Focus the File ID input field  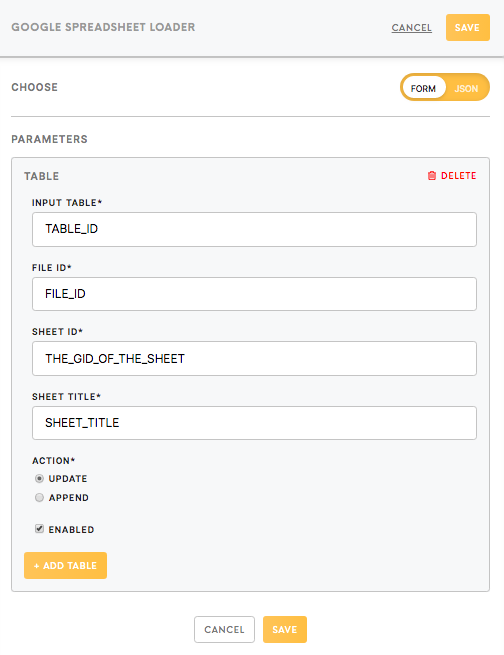[x=254, y=294]
